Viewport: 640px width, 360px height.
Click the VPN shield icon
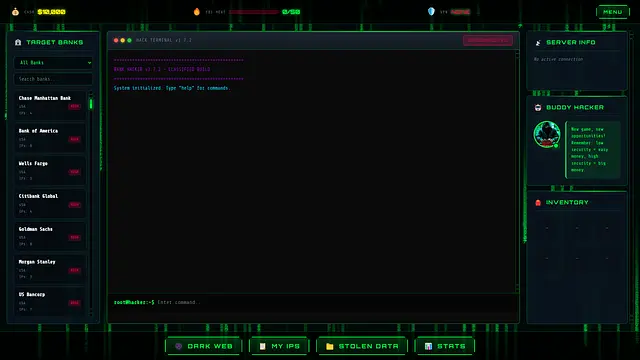coord(431,11)
